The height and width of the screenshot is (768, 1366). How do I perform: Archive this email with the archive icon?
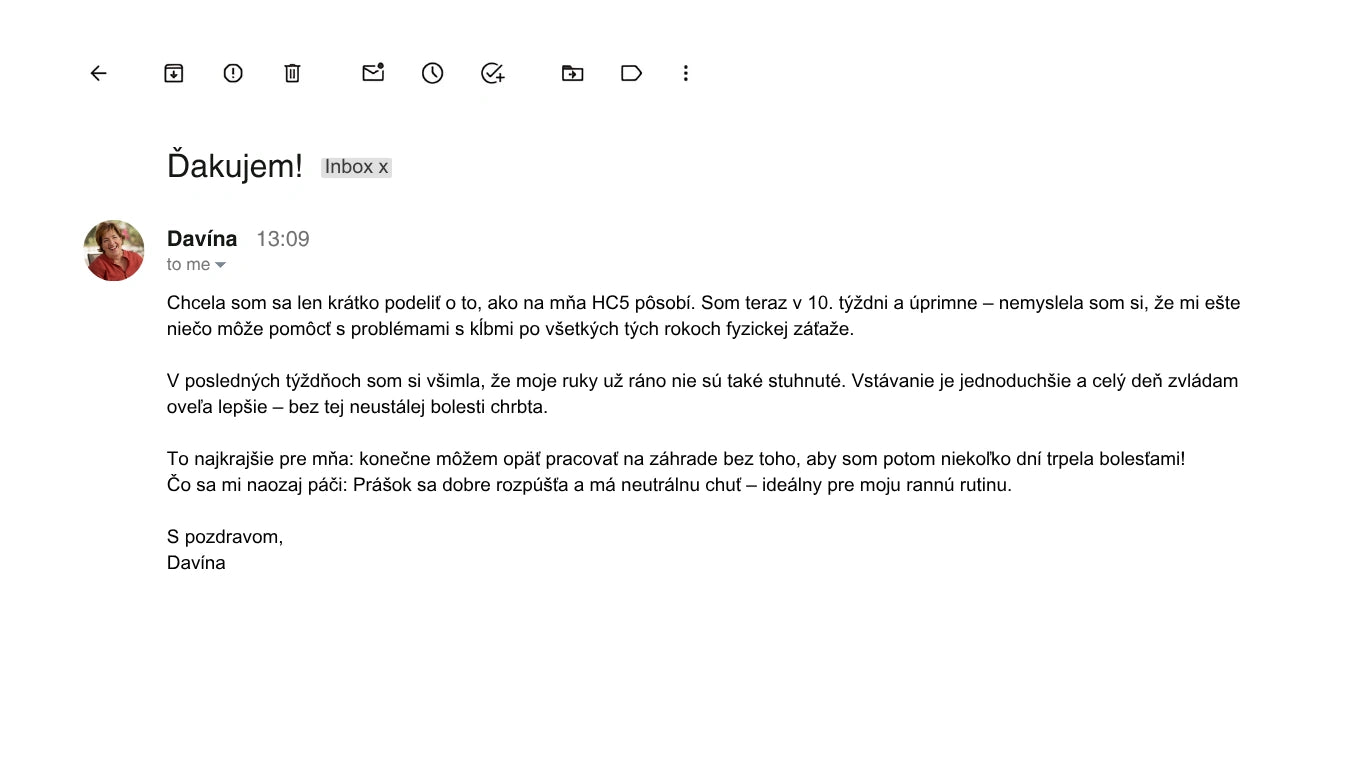[174, 73]
